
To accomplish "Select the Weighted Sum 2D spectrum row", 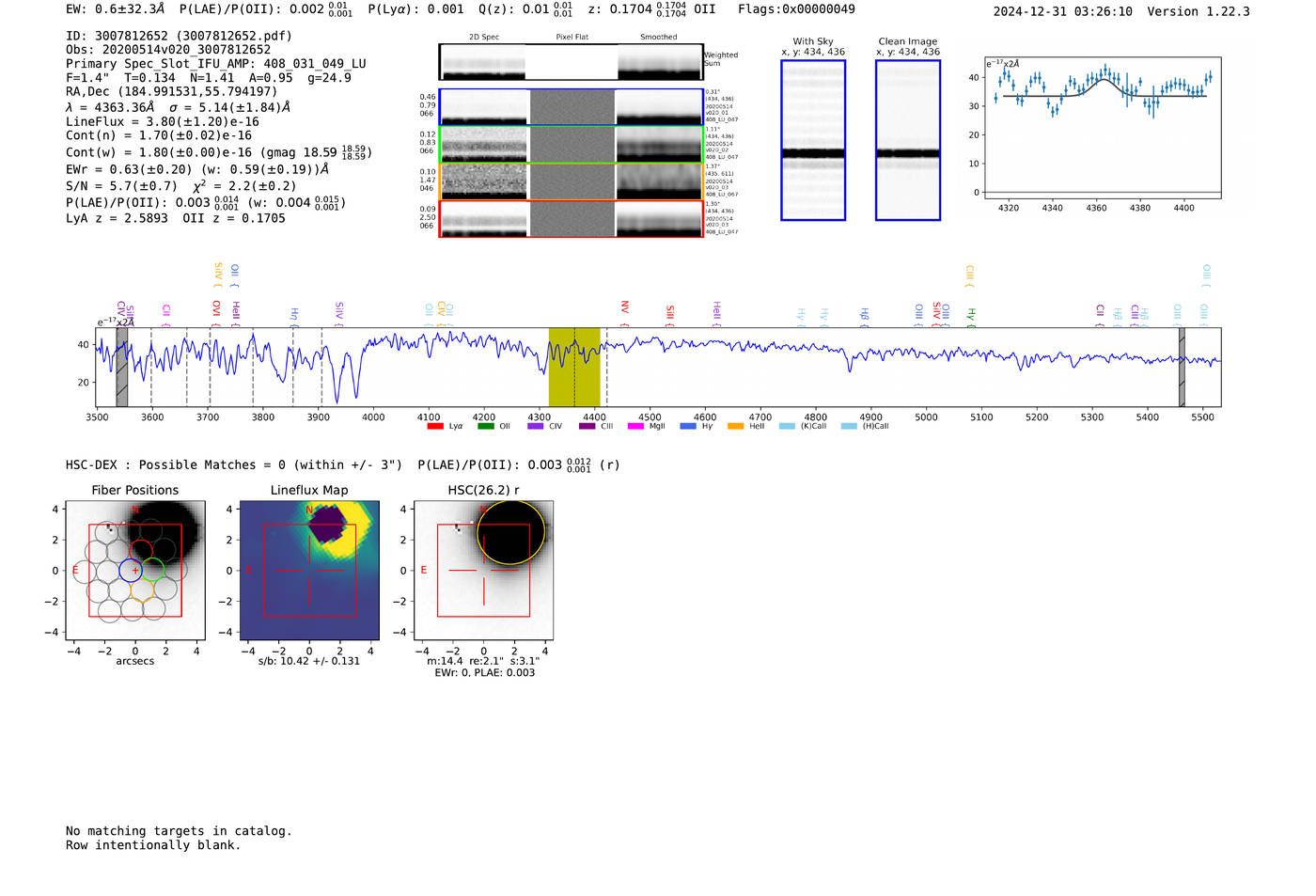I will tap(571, 62).
